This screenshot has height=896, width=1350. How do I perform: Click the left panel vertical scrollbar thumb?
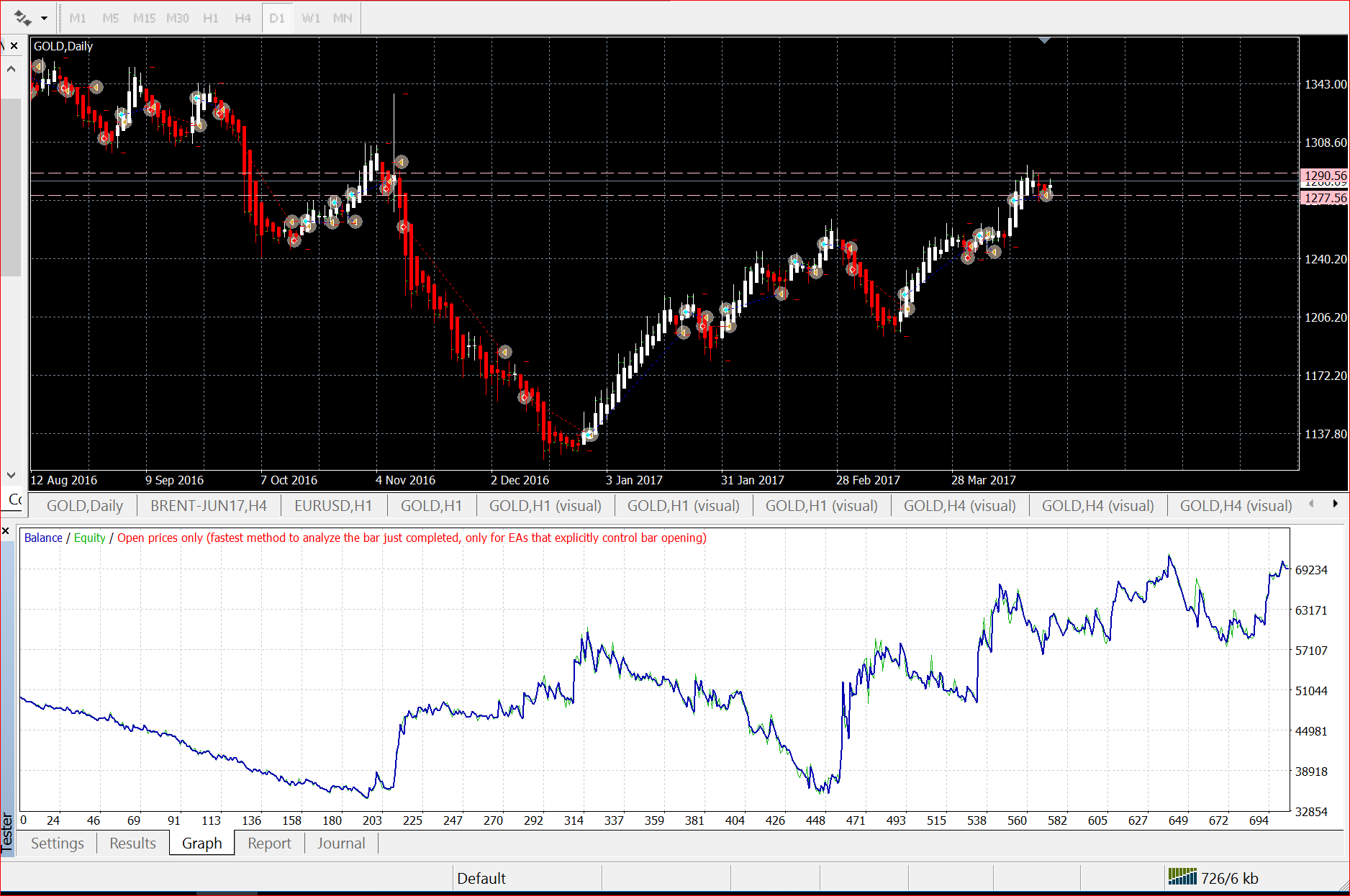pyautogui.click(x=11, y=187)
